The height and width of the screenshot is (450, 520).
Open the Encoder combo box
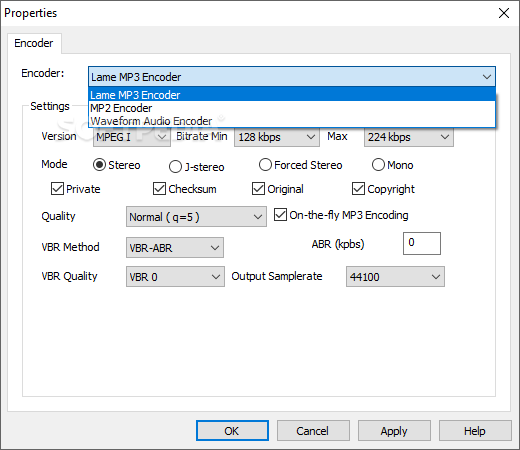coord(292,77)
